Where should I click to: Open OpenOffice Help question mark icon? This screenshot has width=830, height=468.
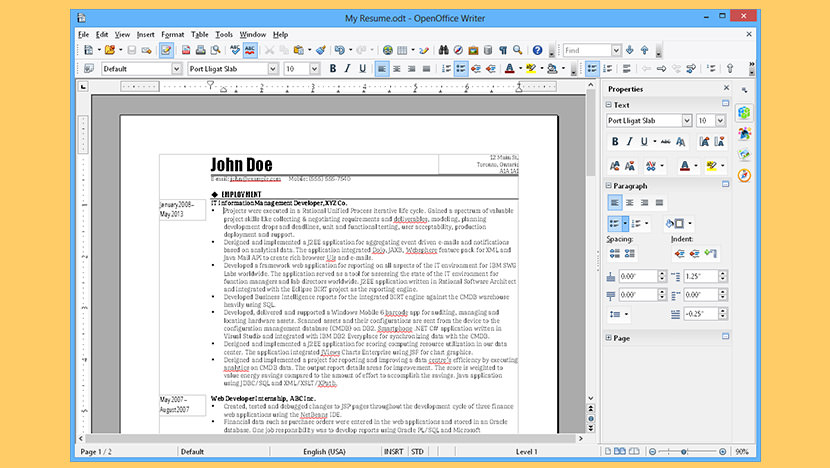(x=537, y=50)
